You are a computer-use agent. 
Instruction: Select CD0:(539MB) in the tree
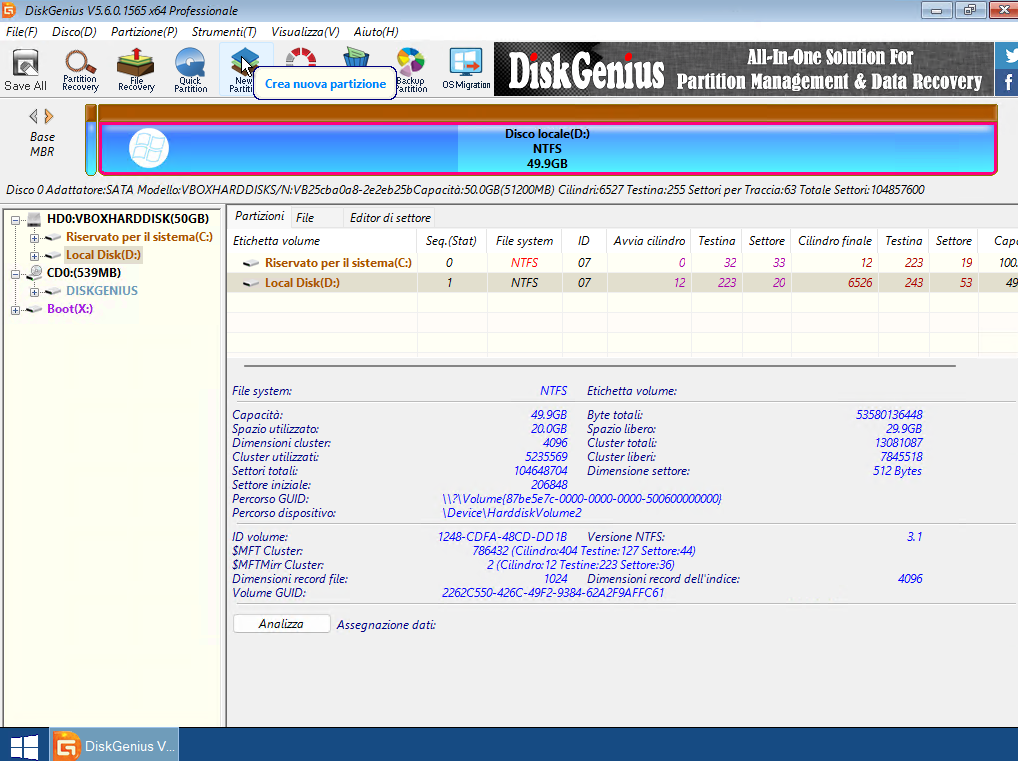[84, 273]
